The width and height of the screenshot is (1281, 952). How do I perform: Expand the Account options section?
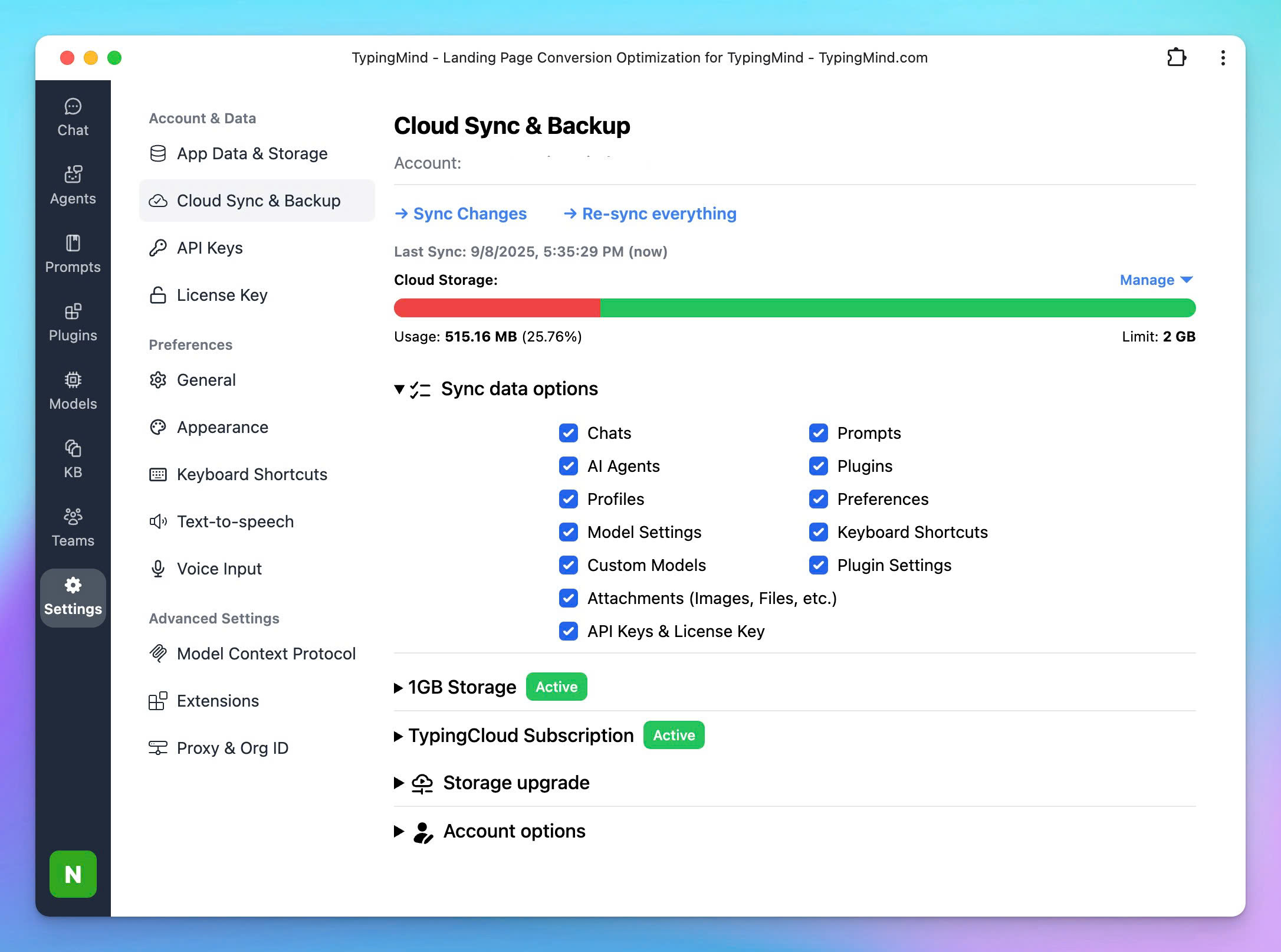point(399,831)
